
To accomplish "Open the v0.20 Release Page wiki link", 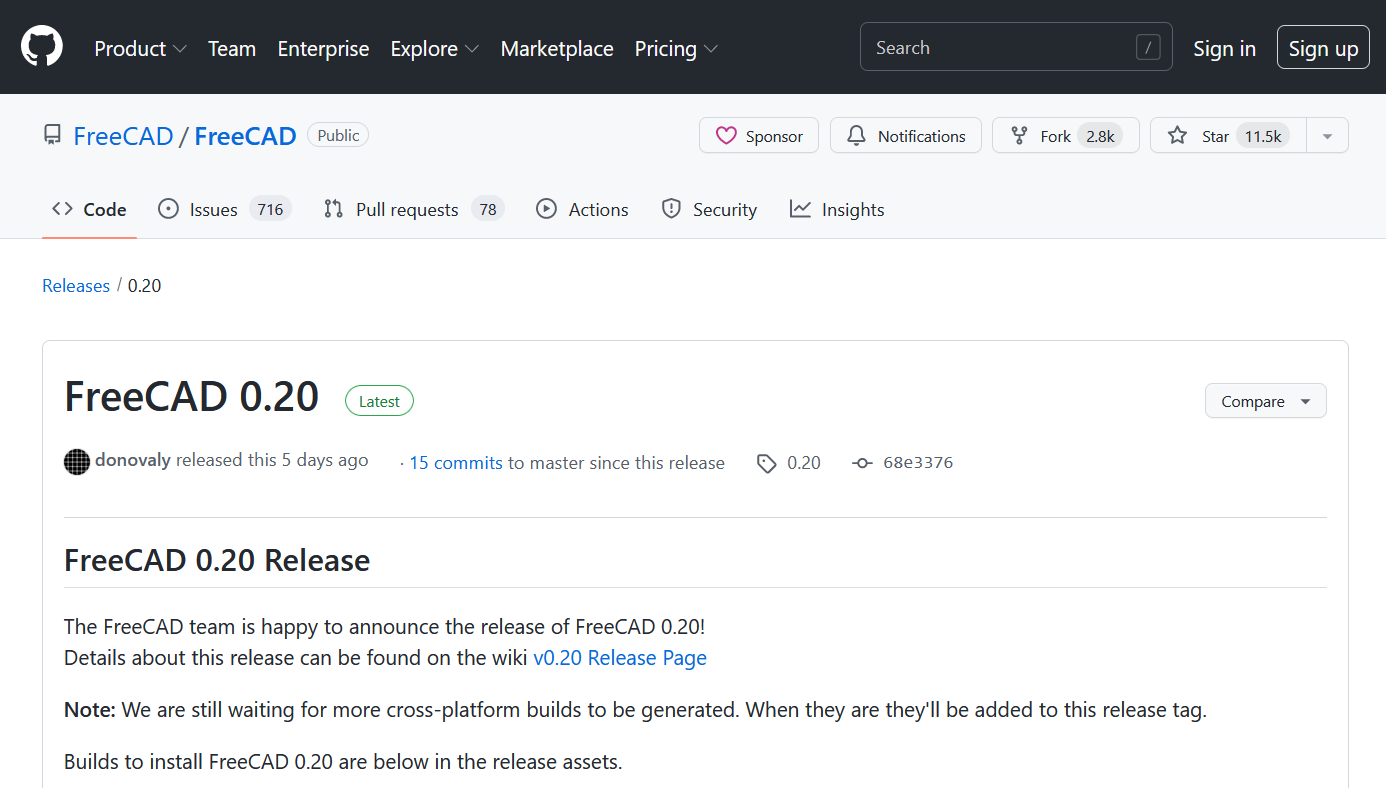I will coord(620,658).
